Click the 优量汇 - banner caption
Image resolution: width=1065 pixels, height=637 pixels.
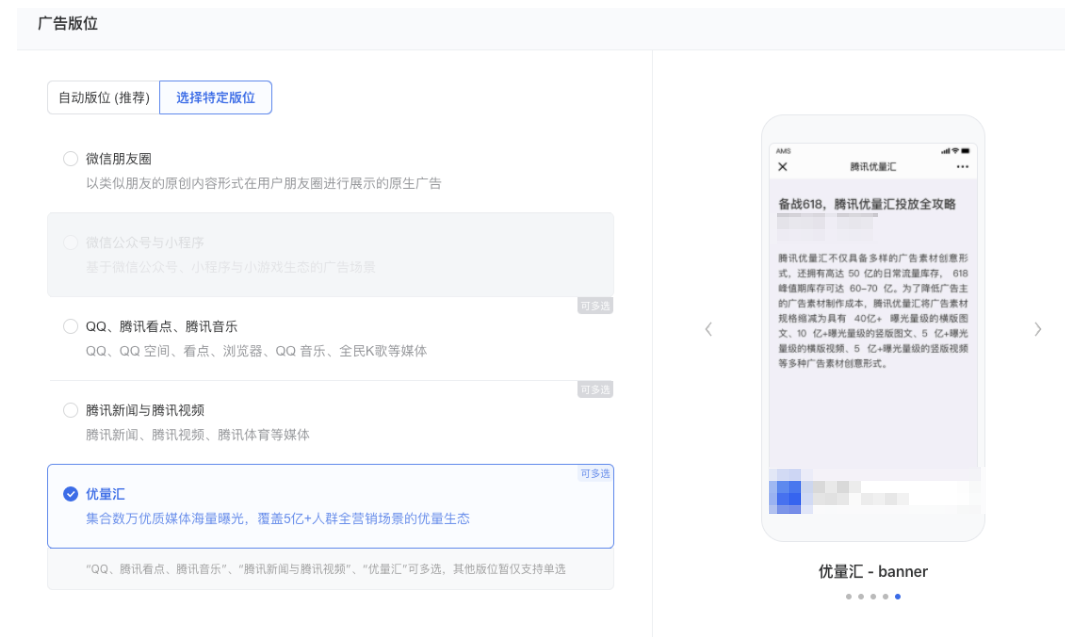873,571
